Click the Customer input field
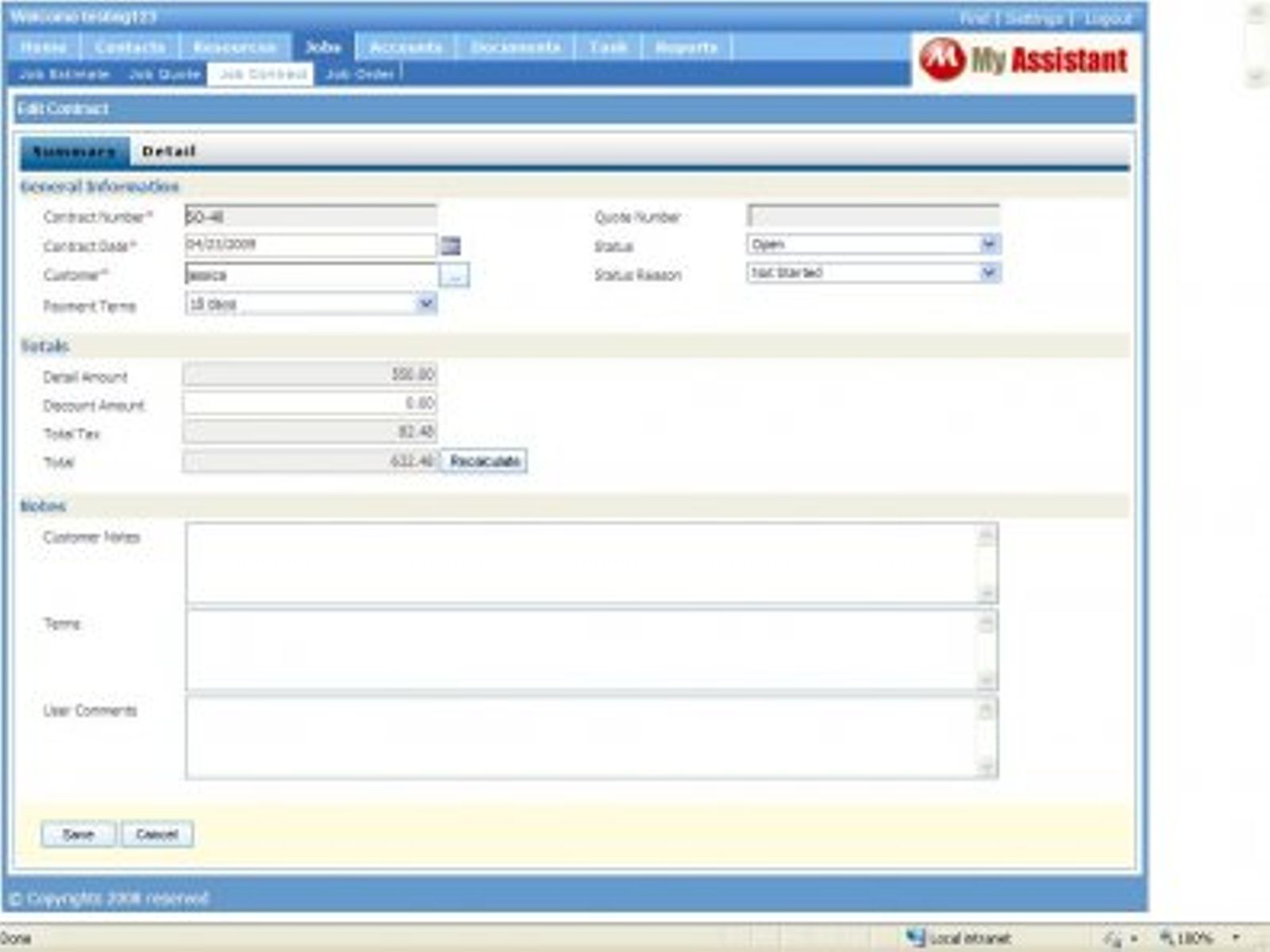 point(310,275)
